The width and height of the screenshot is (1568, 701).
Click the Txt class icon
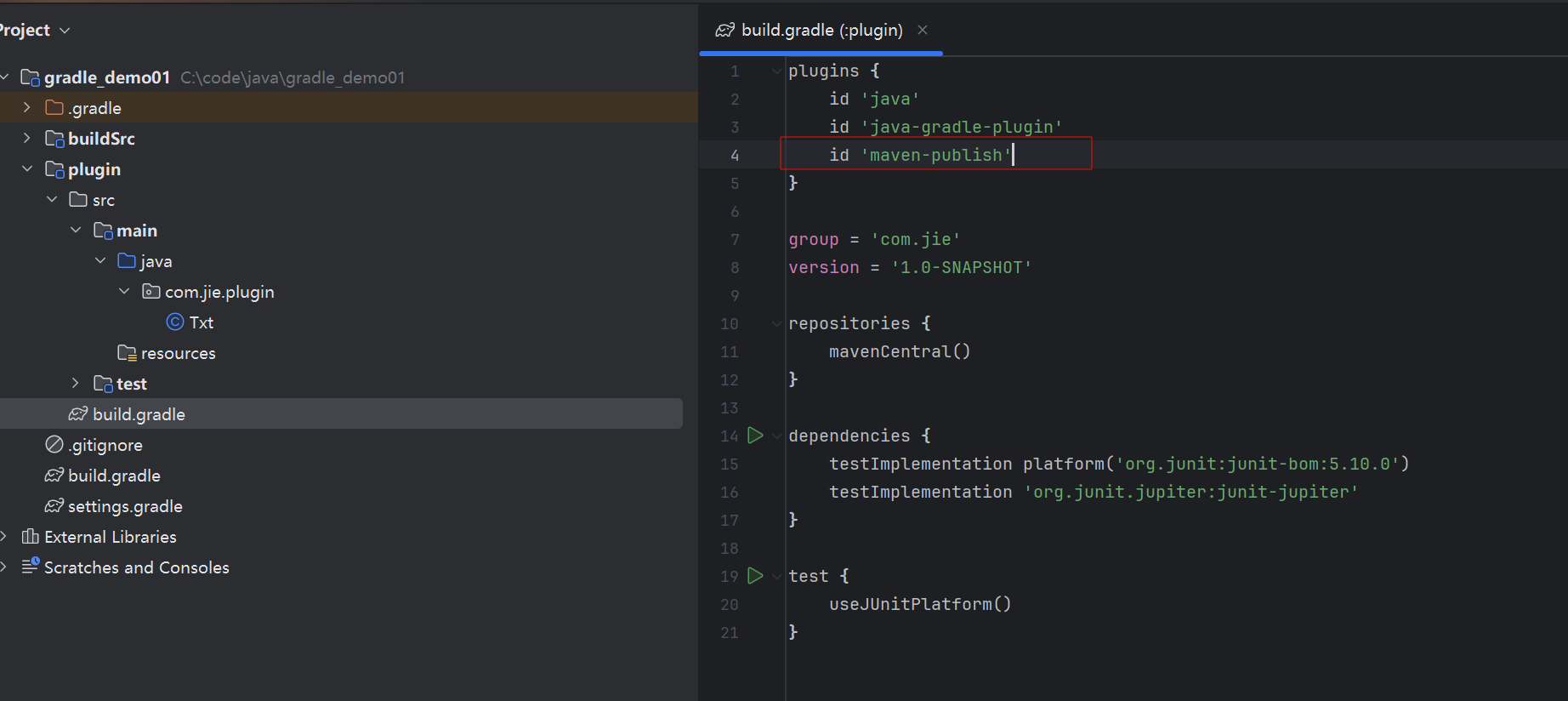pos(175,322)
